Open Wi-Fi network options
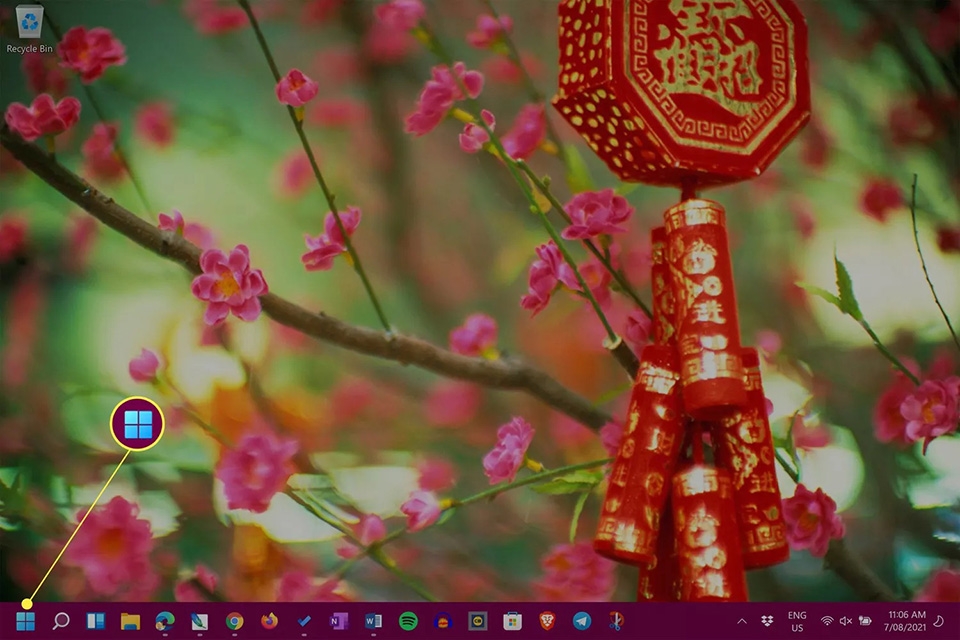Screen dimensions: 960x640 827,622
